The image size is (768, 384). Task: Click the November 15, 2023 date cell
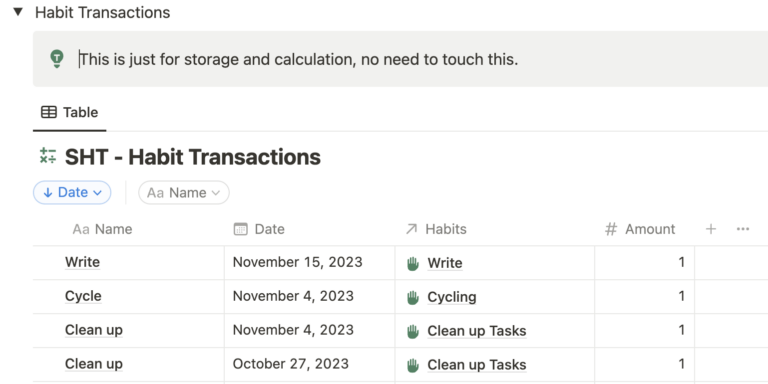(x=310, y=263)
